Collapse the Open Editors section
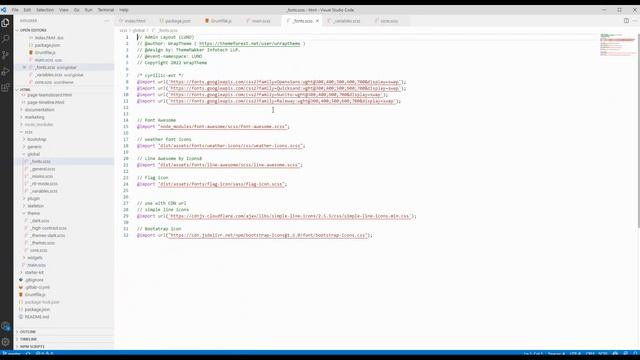This screenshot has width=640, height=360. pyautogui.click(x=33, y=30)
